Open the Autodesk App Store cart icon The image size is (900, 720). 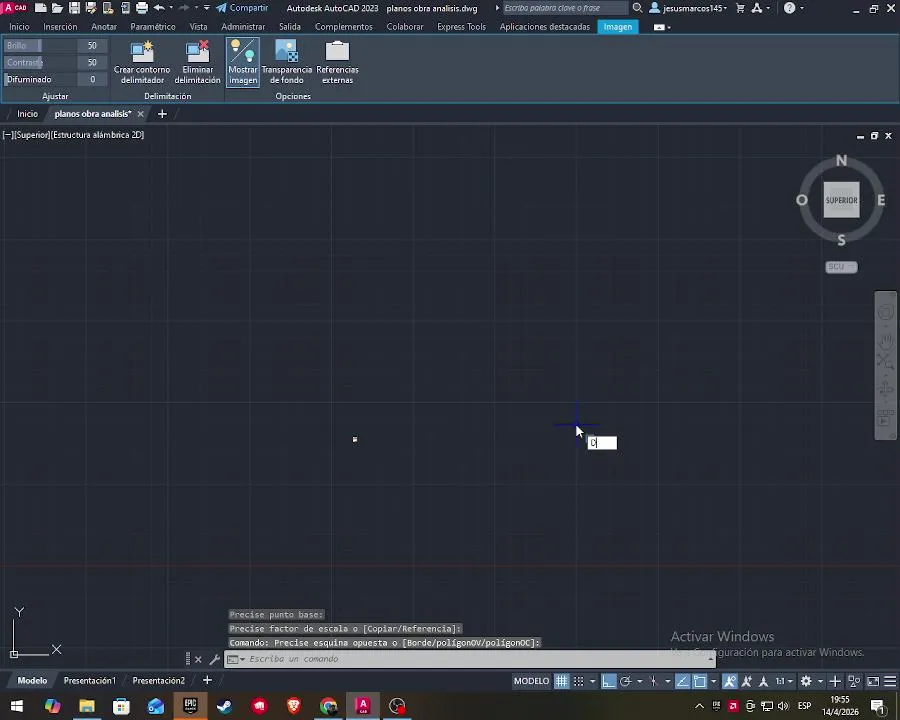click(x=740, y=8)
